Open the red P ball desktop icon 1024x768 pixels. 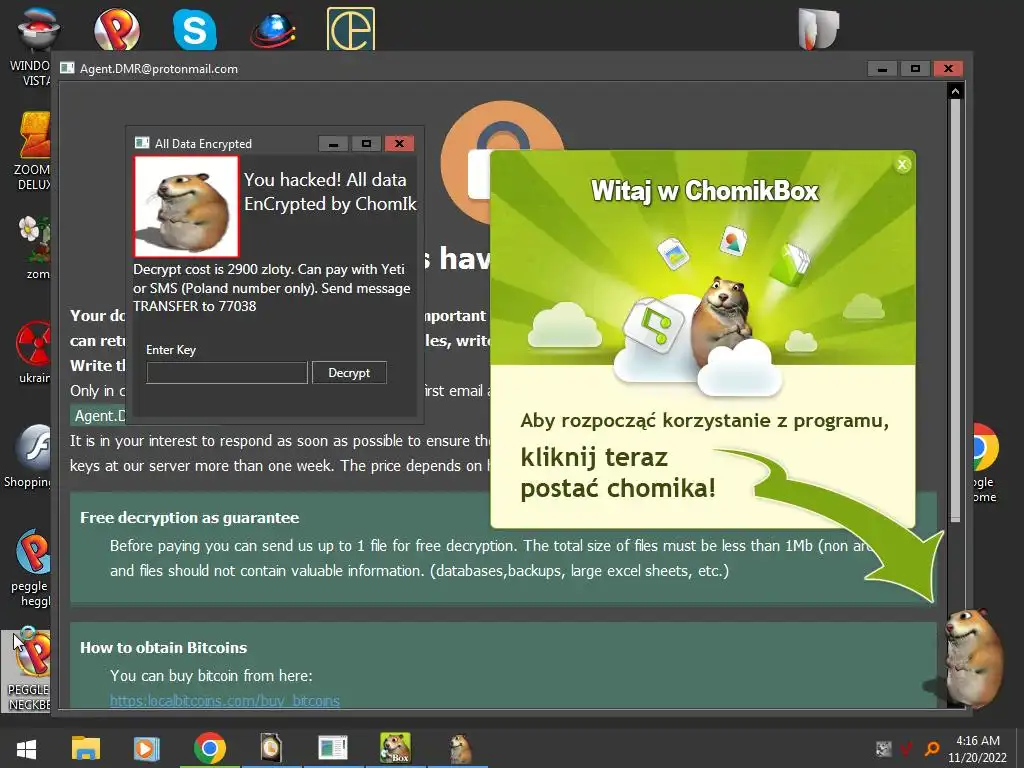tap(117, 29)
